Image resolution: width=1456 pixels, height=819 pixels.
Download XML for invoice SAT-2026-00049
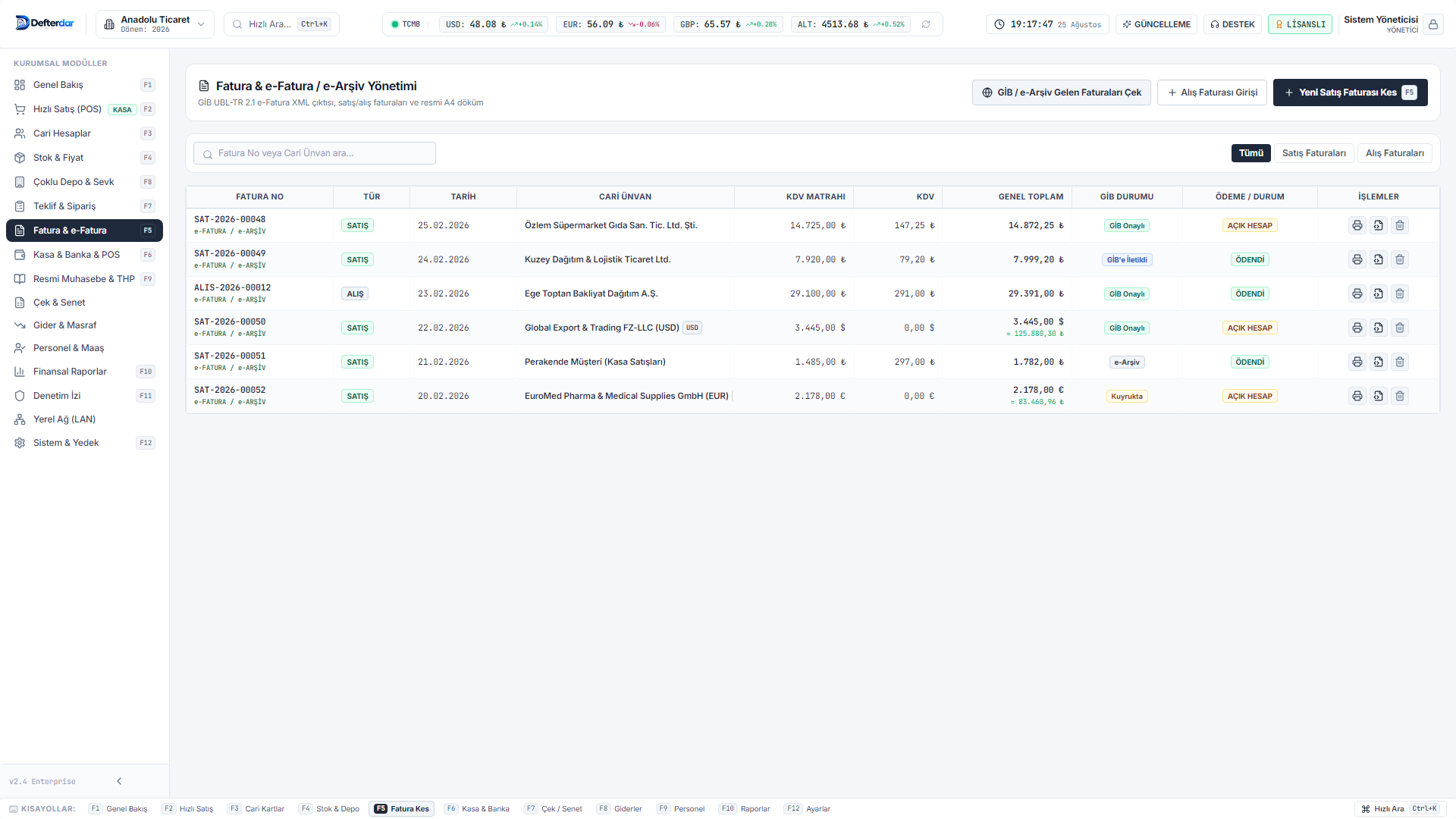tap(1378, 259)
